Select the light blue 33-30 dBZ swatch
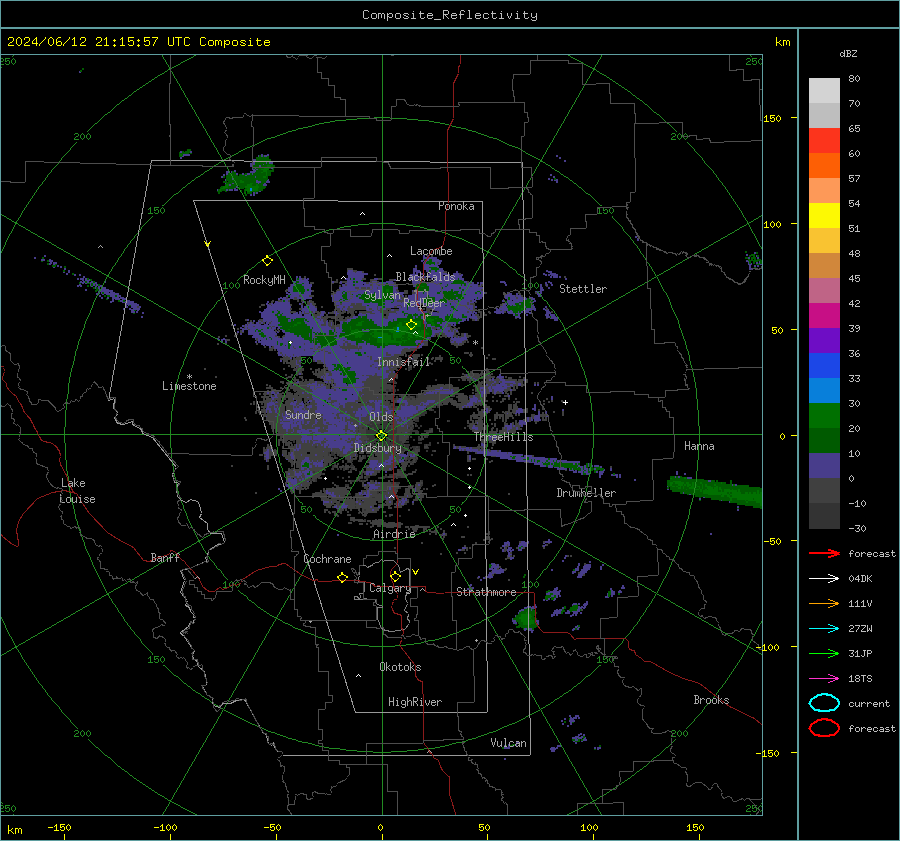 (824, 390)
